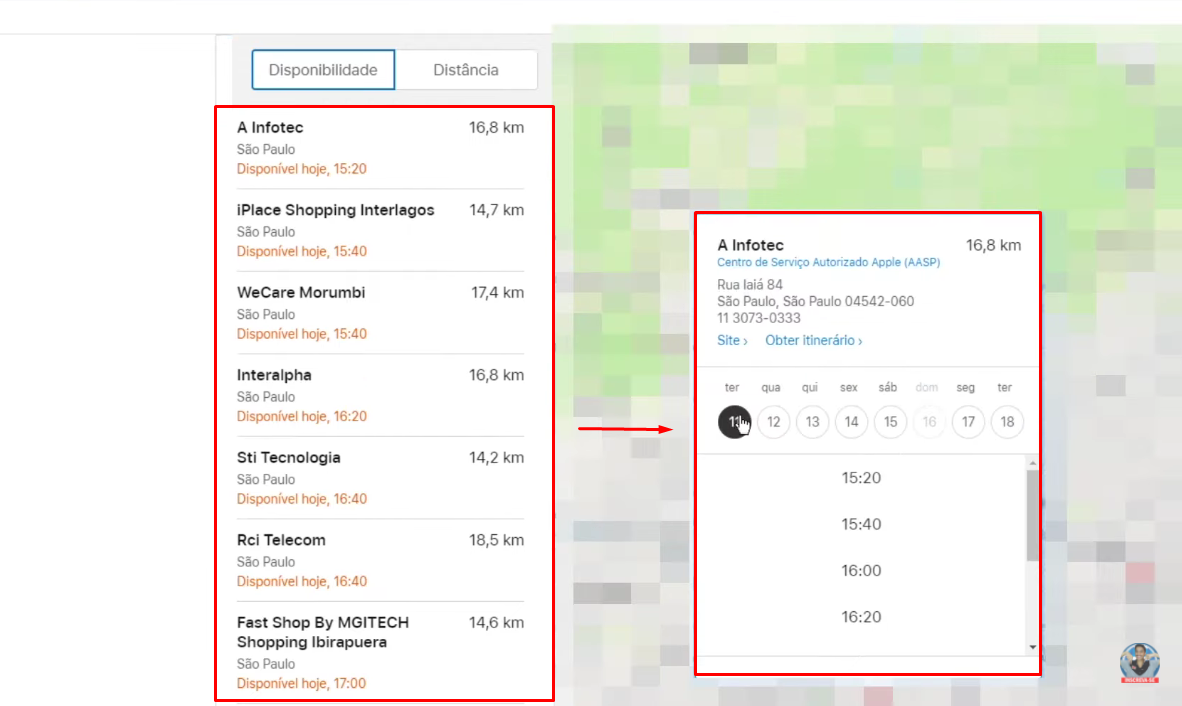This screenshot has height=706, width=1182.
Task: Open the Site link for A Infotec
Action: point(732,341)
